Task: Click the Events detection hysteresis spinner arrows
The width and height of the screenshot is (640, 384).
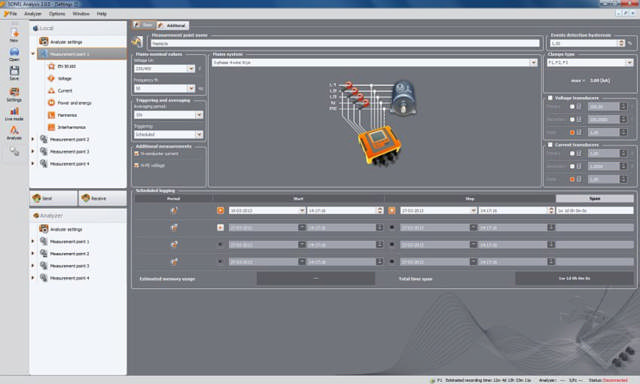Action: point(621,43)
